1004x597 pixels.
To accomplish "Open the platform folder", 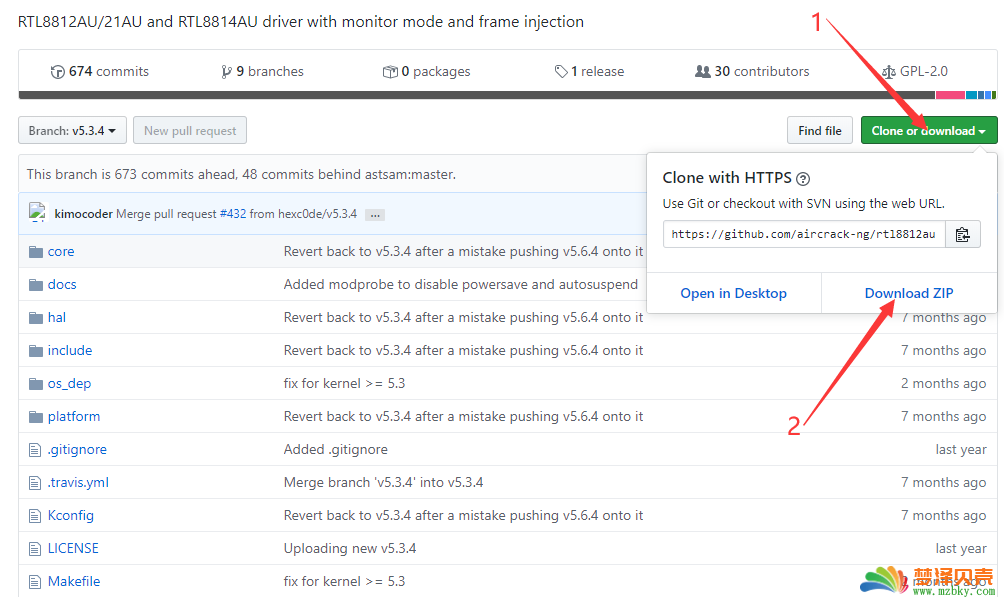I will click(x=74, y=417).
